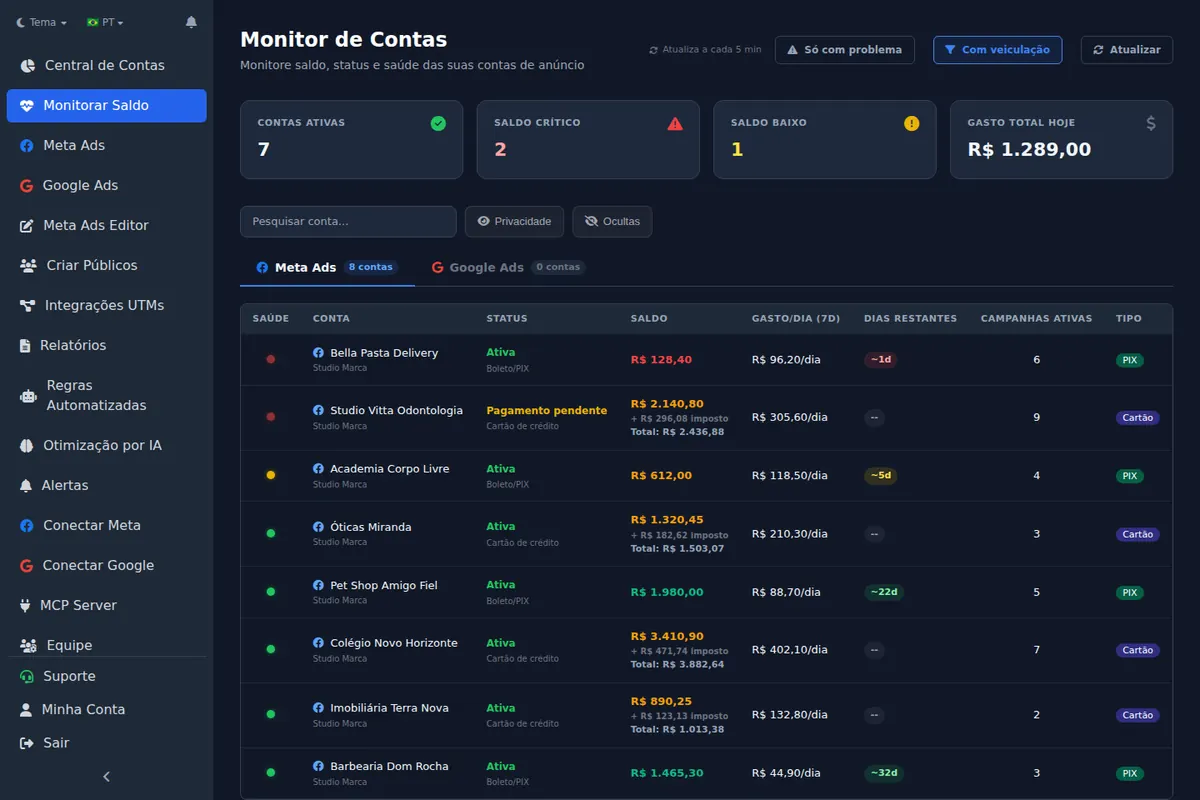1200x800 pixels.
Task: Open the Óticas Miranda account
Action: (x=370, y=527)
